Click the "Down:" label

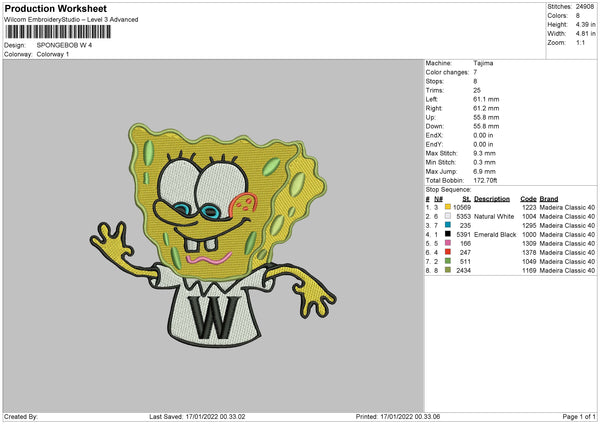pyautogui.click(x=434, y=126)
